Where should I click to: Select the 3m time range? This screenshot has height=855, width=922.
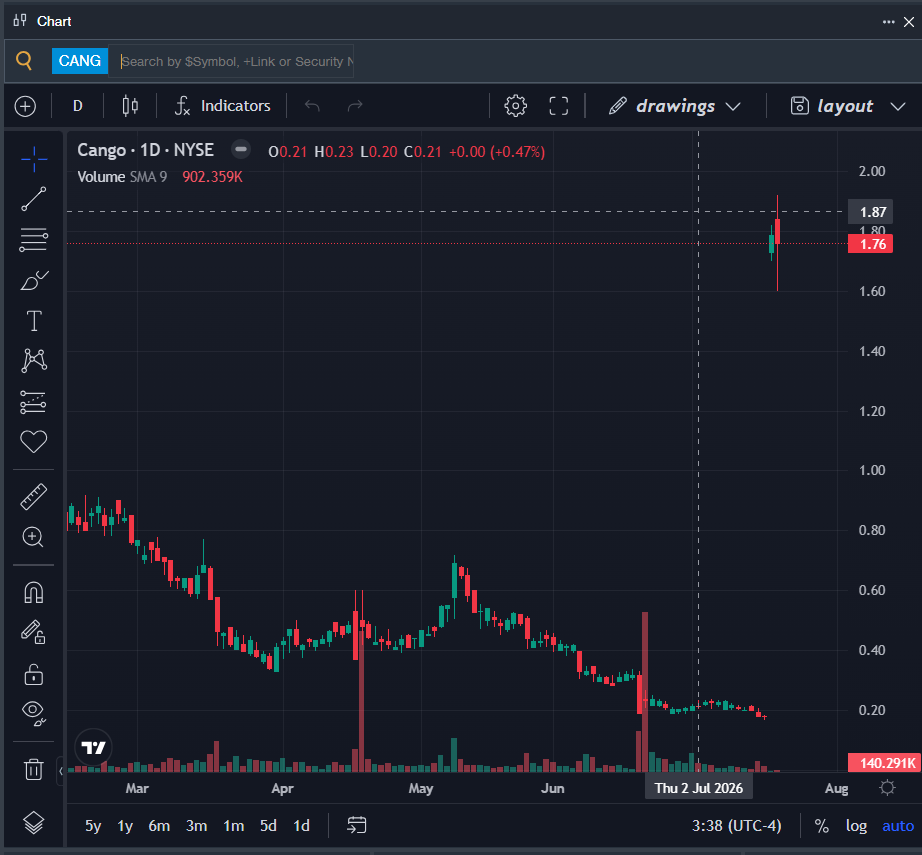tap(196, 826)
